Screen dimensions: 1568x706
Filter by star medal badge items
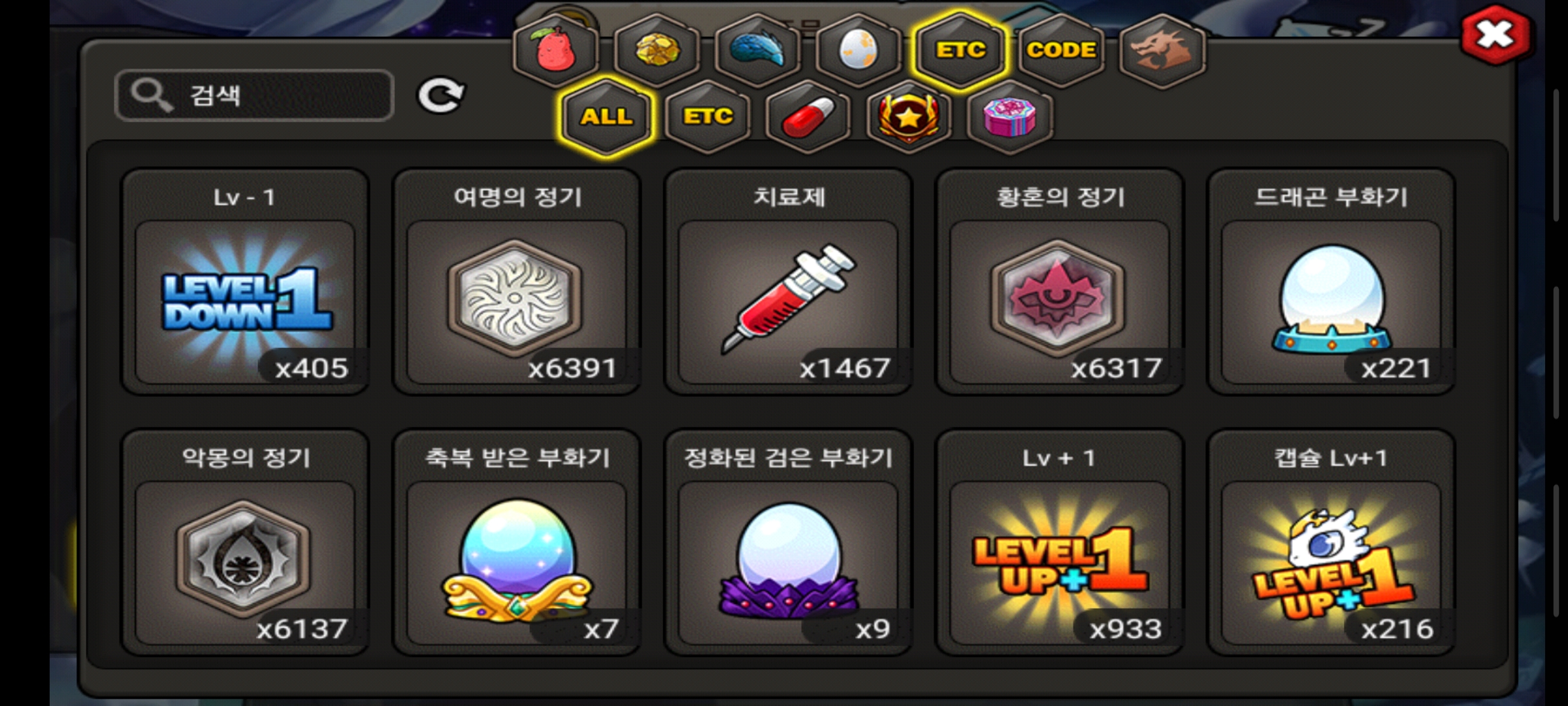coord(909,116)
